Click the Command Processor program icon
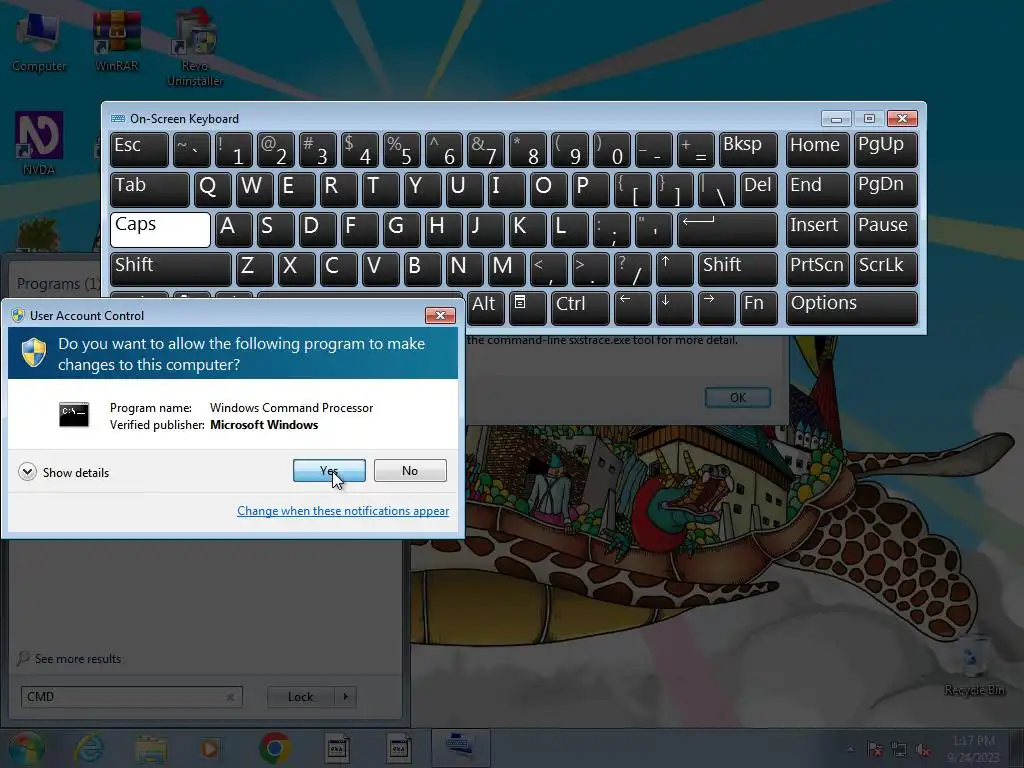The image size is (1024, 768). point(74,415)
